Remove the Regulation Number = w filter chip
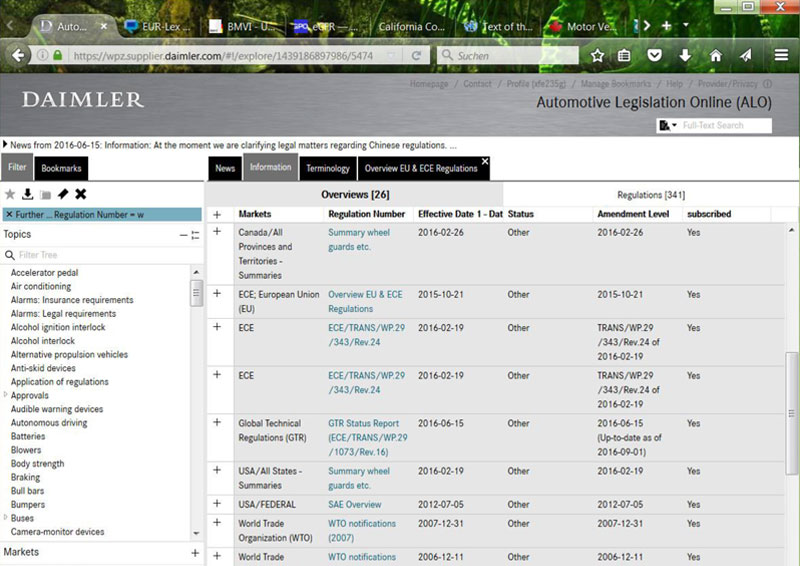800x566 pixels. (9, 214)
